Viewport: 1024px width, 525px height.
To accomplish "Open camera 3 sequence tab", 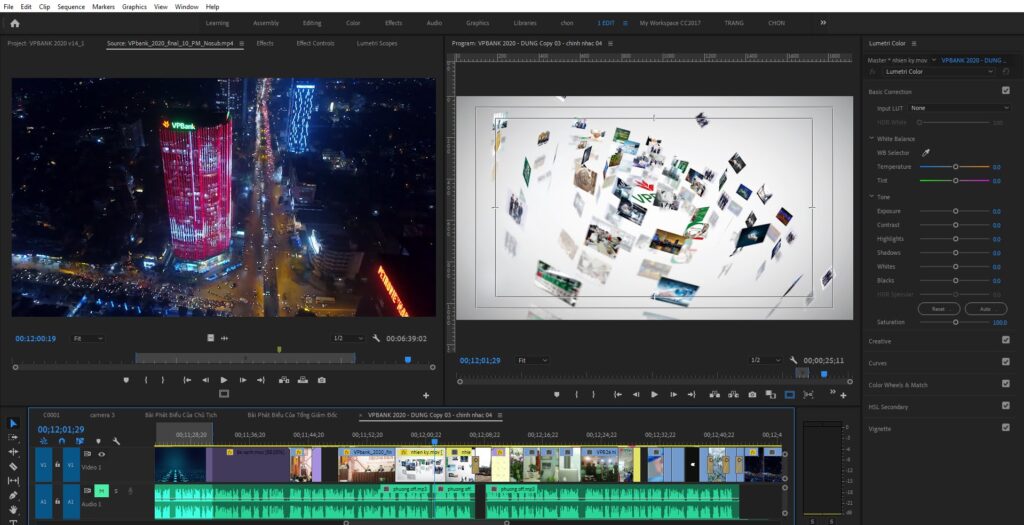I will click(102, 415).
